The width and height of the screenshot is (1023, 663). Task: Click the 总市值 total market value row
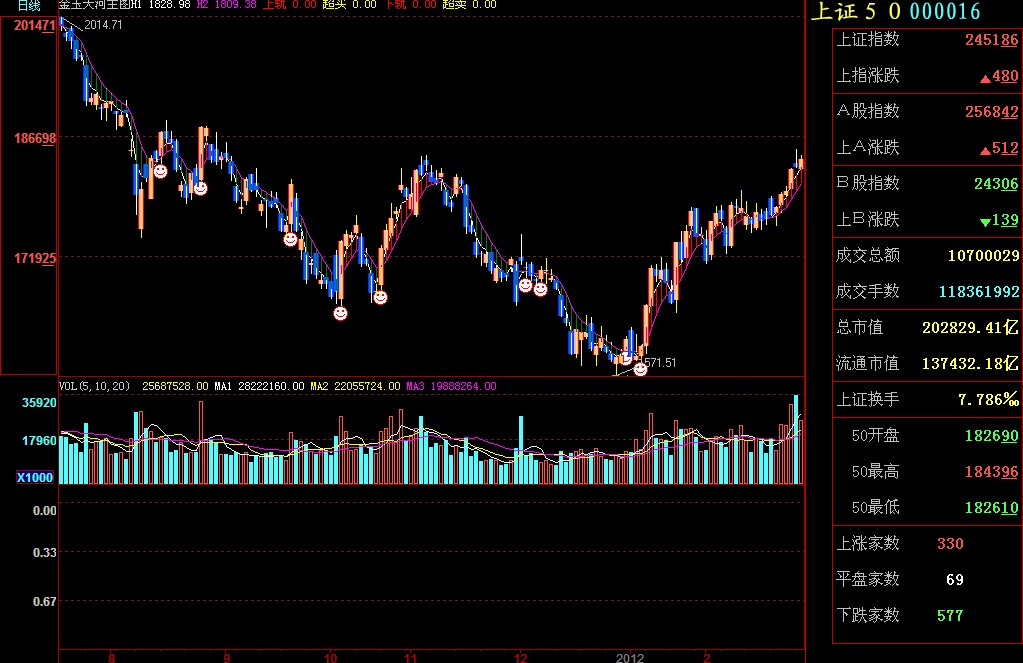tap(926, 327)
